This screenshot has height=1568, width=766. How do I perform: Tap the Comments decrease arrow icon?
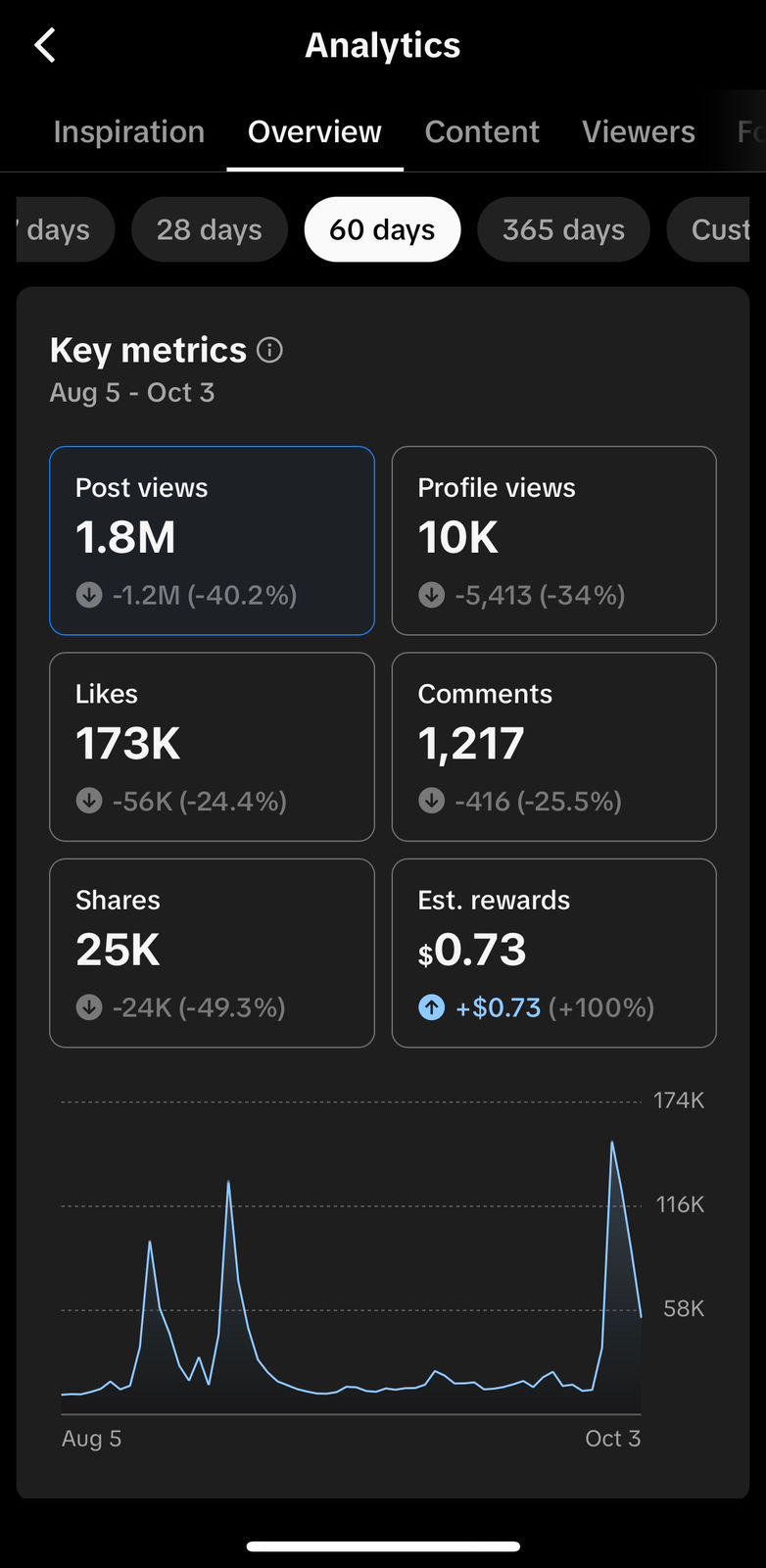coord(431,801)
